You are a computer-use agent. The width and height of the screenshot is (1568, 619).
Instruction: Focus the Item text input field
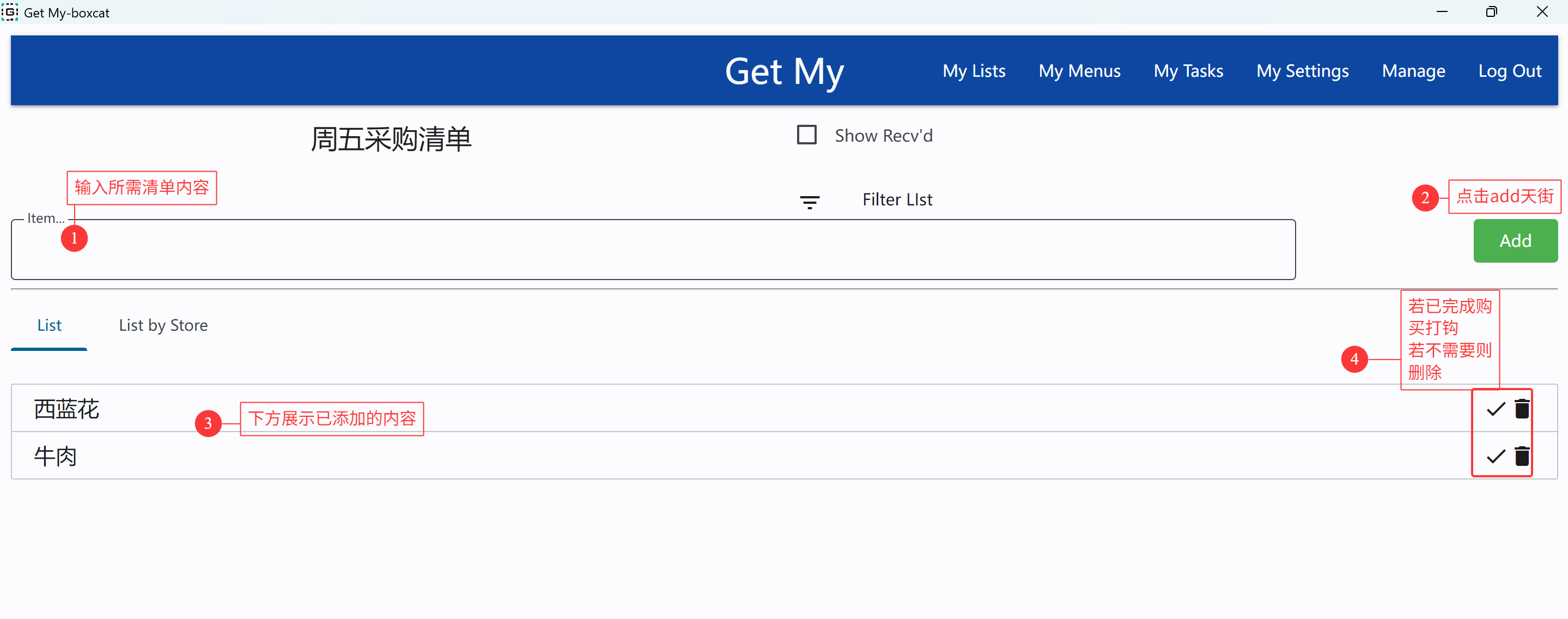pos(653,250)
